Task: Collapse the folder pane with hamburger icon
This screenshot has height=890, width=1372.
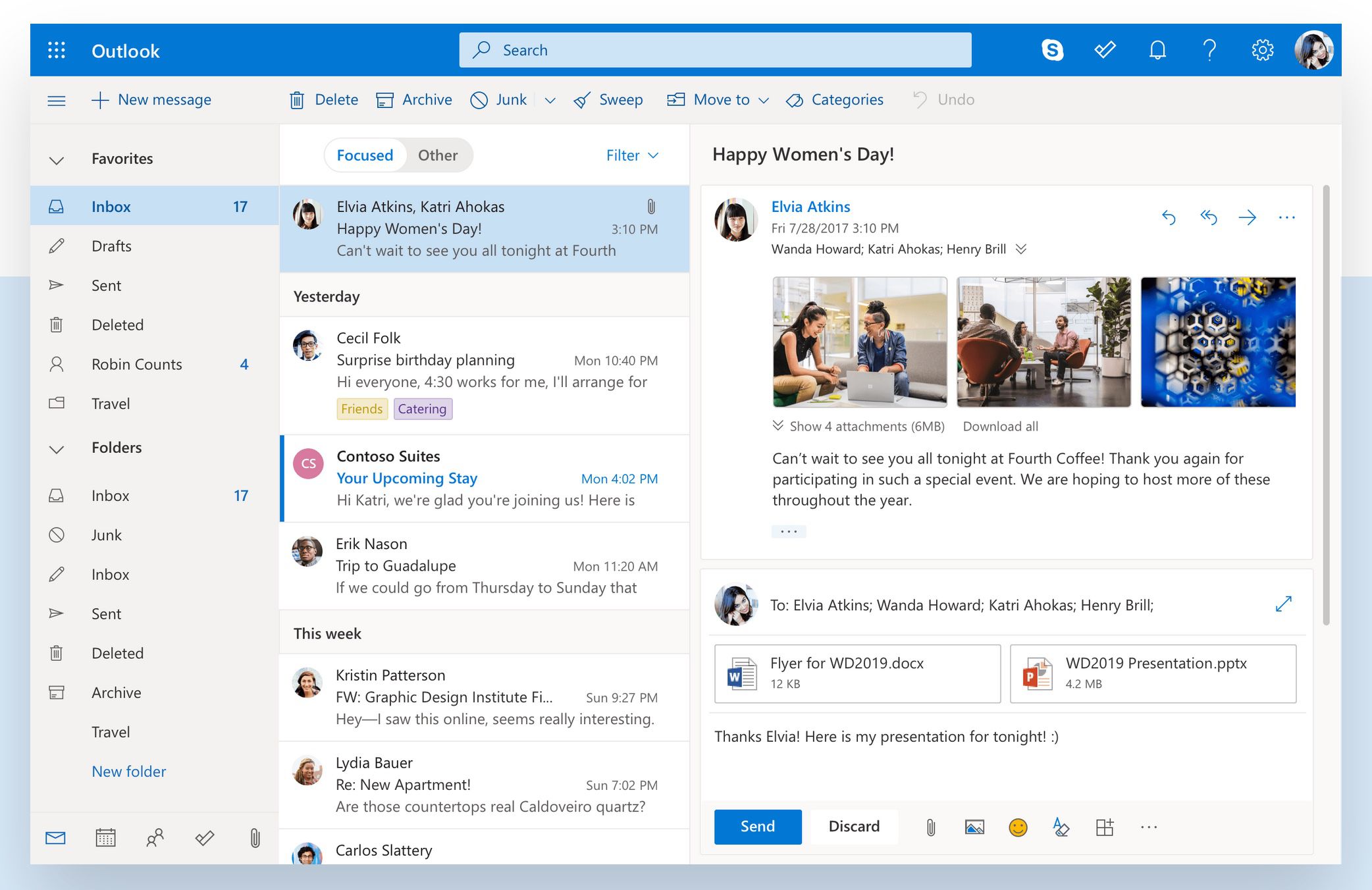Action: [x=57, y=100]
